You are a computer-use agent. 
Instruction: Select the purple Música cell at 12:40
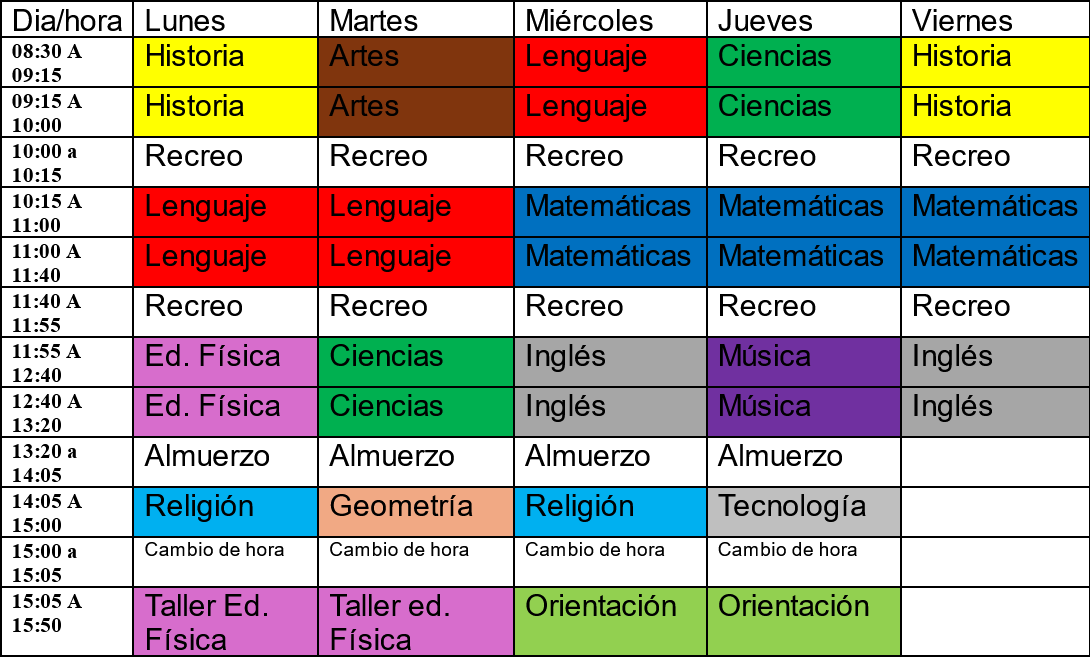tap(804, 412)
